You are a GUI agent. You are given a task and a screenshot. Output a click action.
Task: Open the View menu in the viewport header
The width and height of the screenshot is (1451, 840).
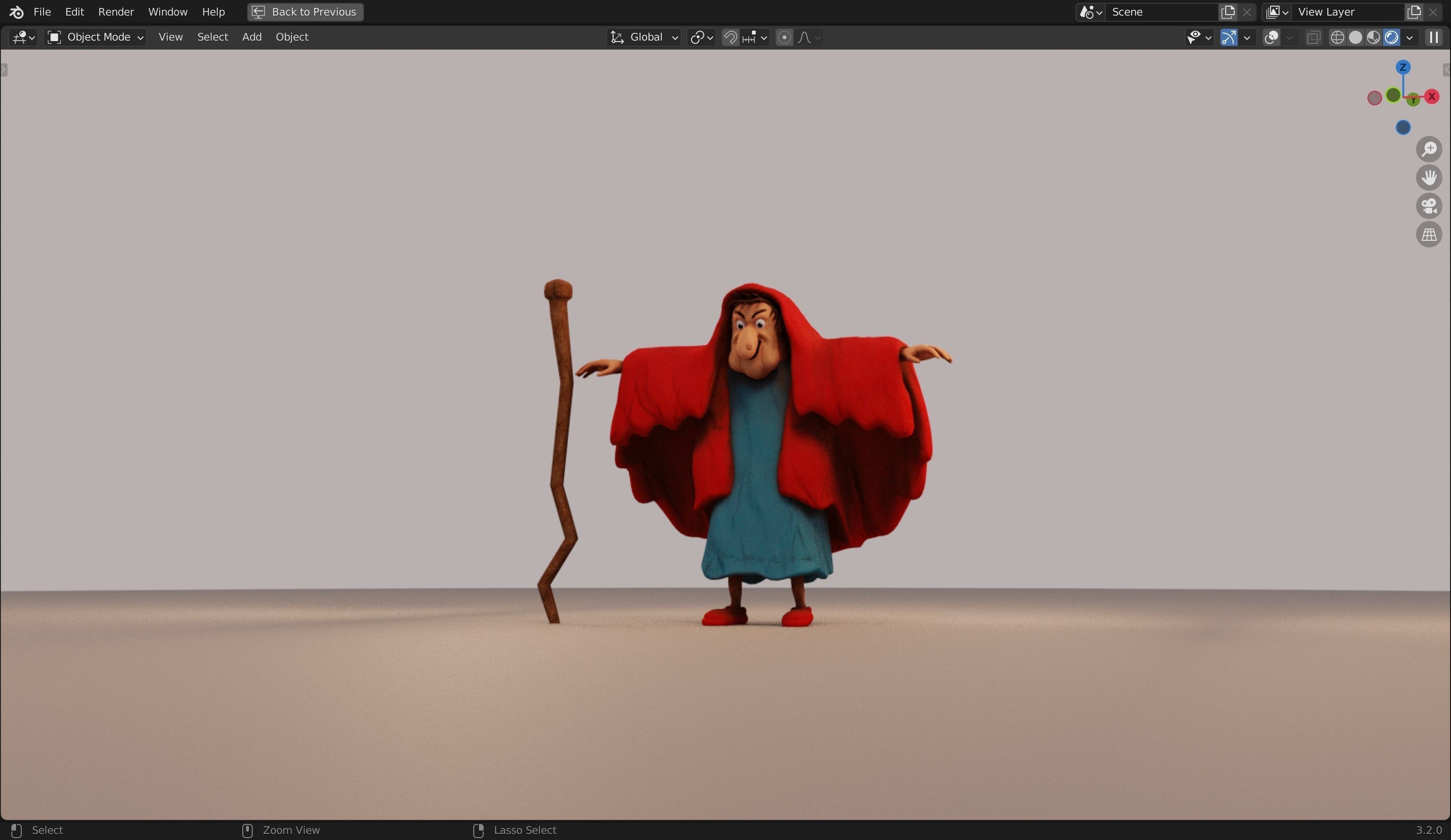pyautogui.click(x=171, y=37)
